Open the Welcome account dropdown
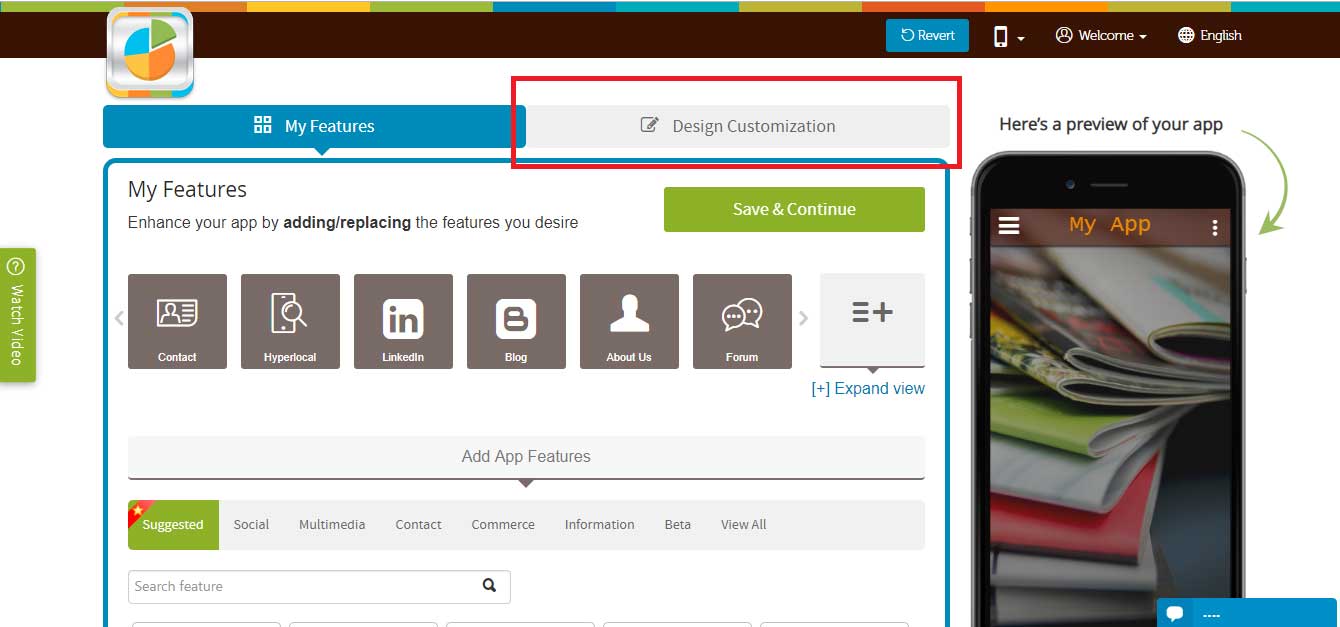 [x=1100, y=35]
